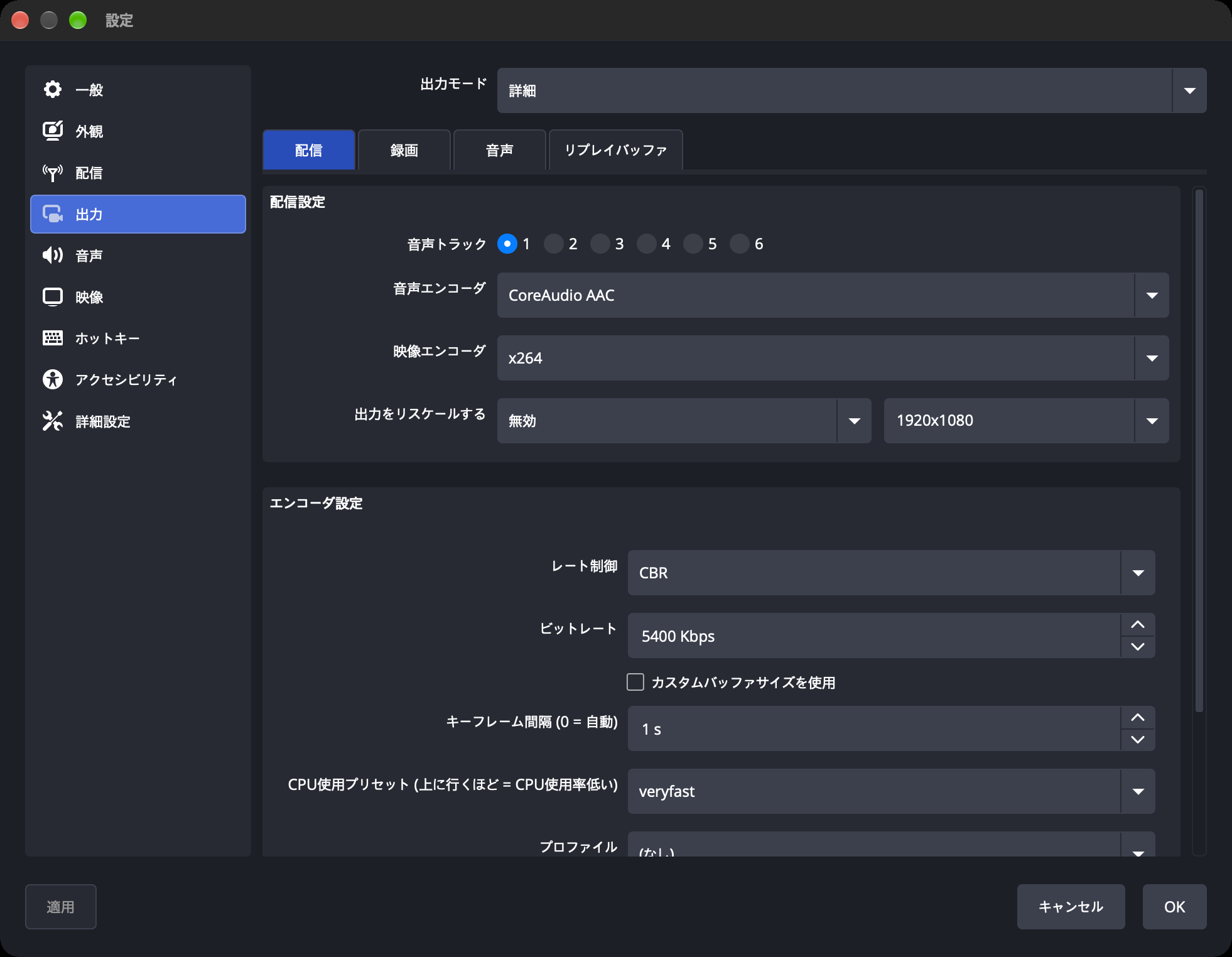Select audio track 6 radio button

coord(740,244)
